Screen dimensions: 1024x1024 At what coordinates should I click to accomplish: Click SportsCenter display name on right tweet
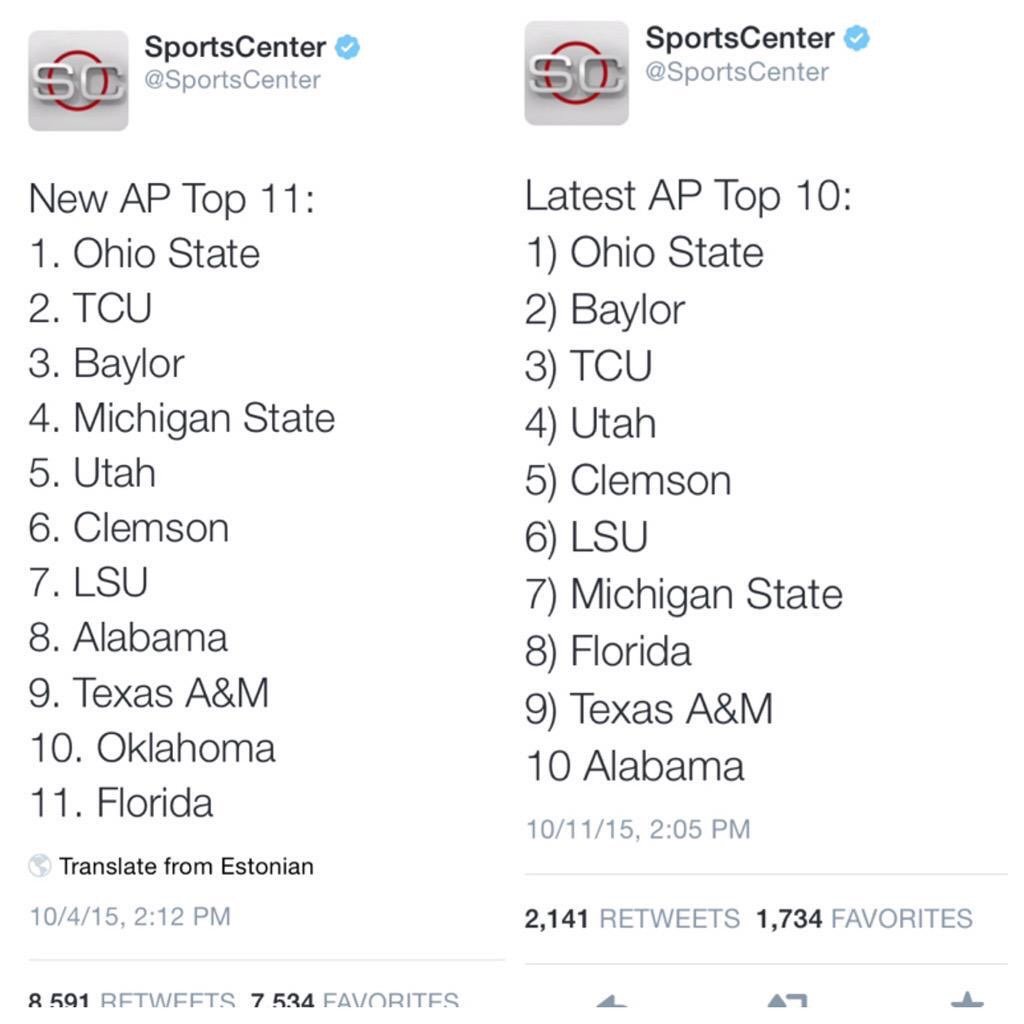(x=740, y=38)
